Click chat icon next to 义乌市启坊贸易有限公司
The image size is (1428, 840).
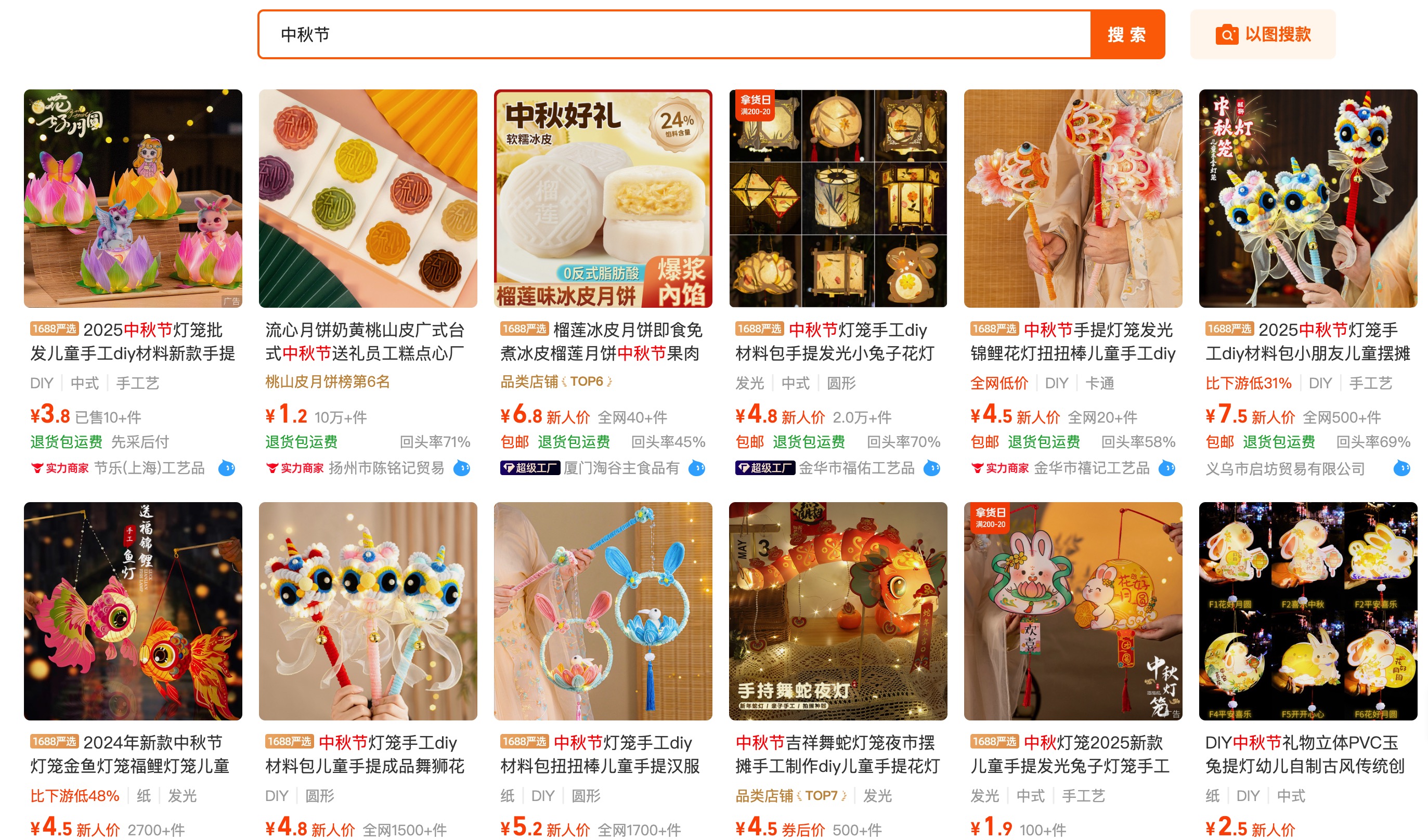coord(1402,468)
